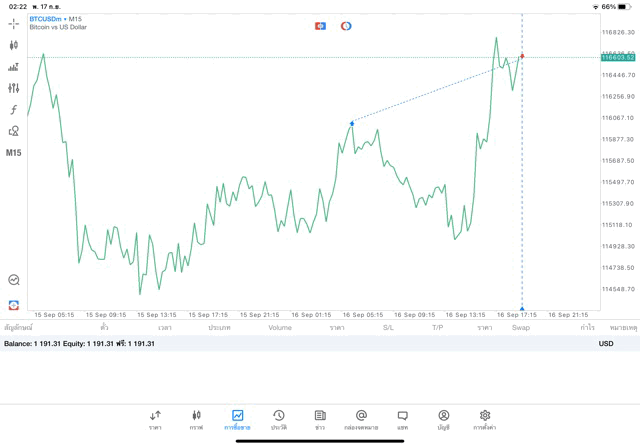Open the Settings gear tab

(x=485, y=419)
